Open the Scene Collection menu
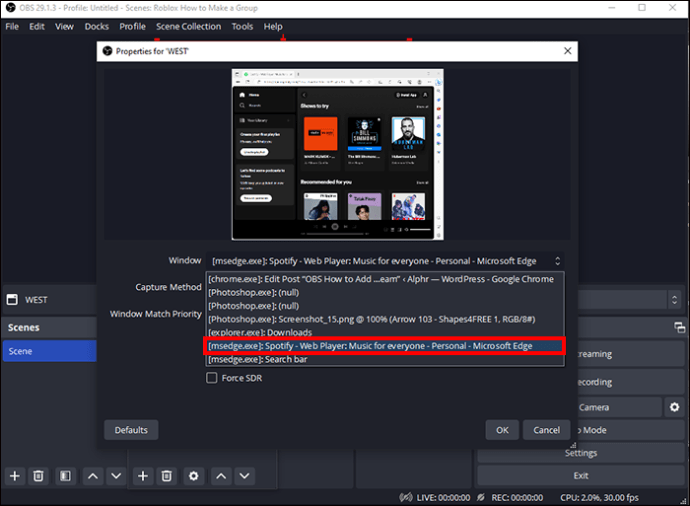Viewport: 690px width, 506px height. tap(188, 26)
